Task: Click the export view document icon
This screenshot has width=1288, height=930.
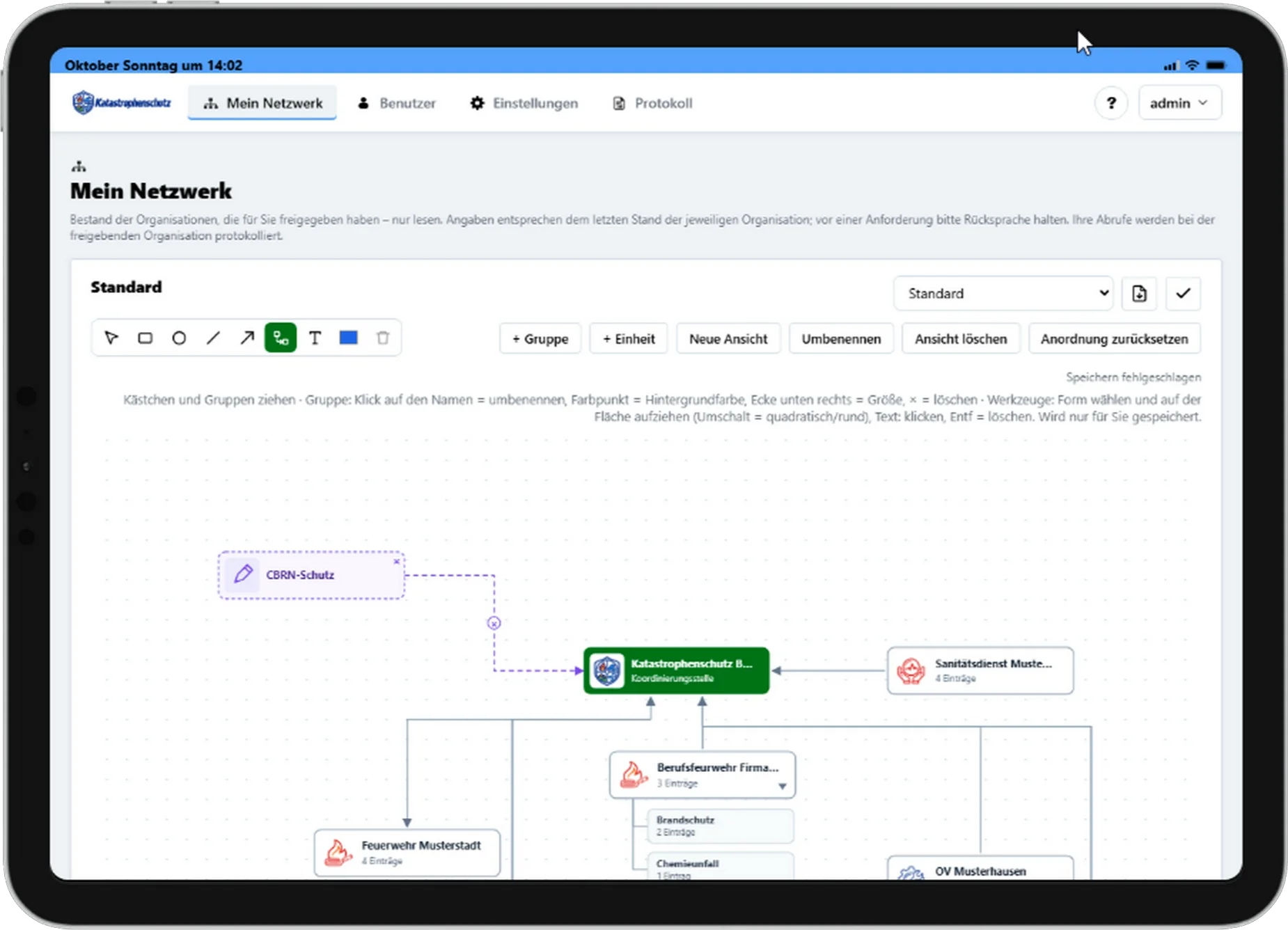Action: tap(1139, 294)
